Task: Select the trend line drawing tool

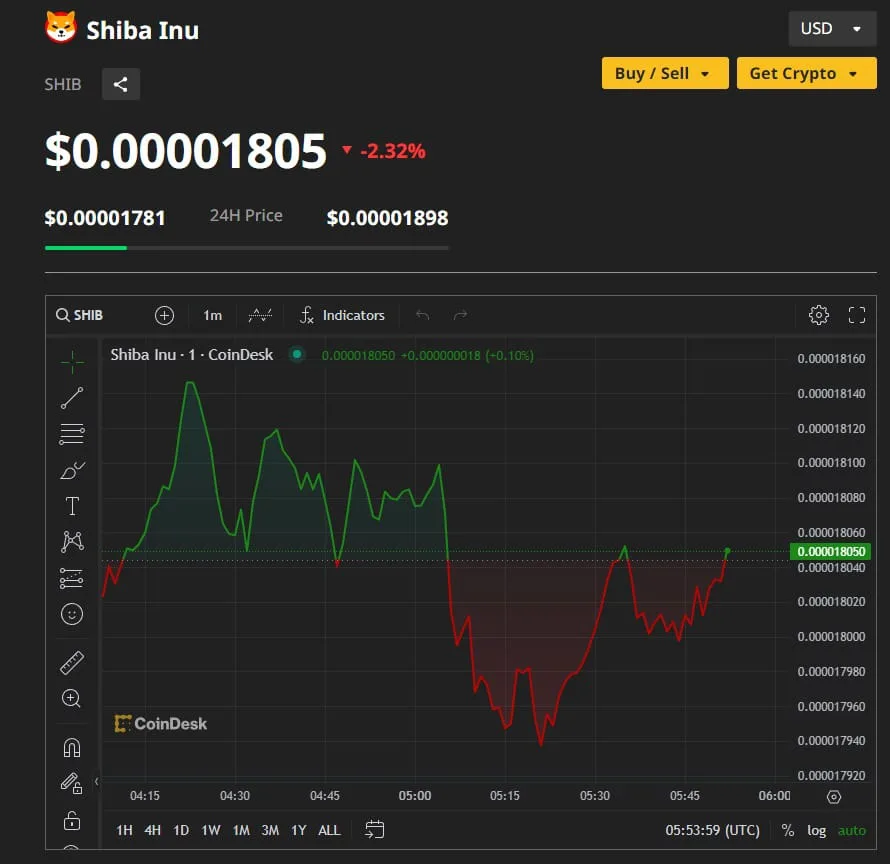Action: pos(72,398)
